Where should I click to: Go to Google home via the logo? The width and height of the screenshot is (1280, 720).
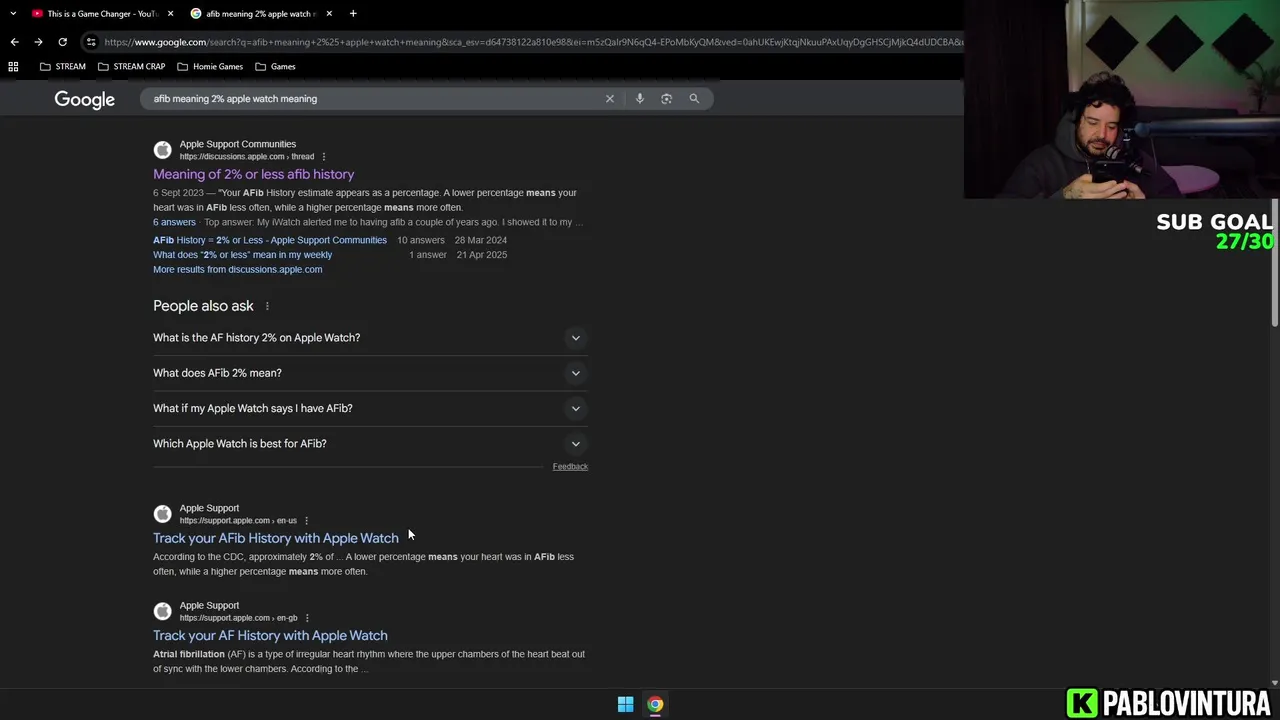tap(85, 99)
